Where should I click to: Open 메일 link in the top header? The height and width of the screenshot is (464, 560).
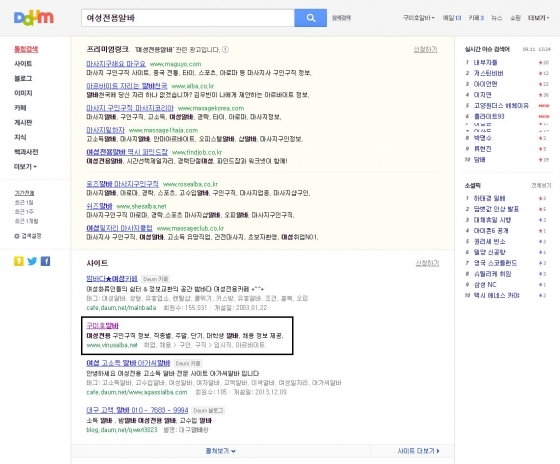(x=452, y=18)
